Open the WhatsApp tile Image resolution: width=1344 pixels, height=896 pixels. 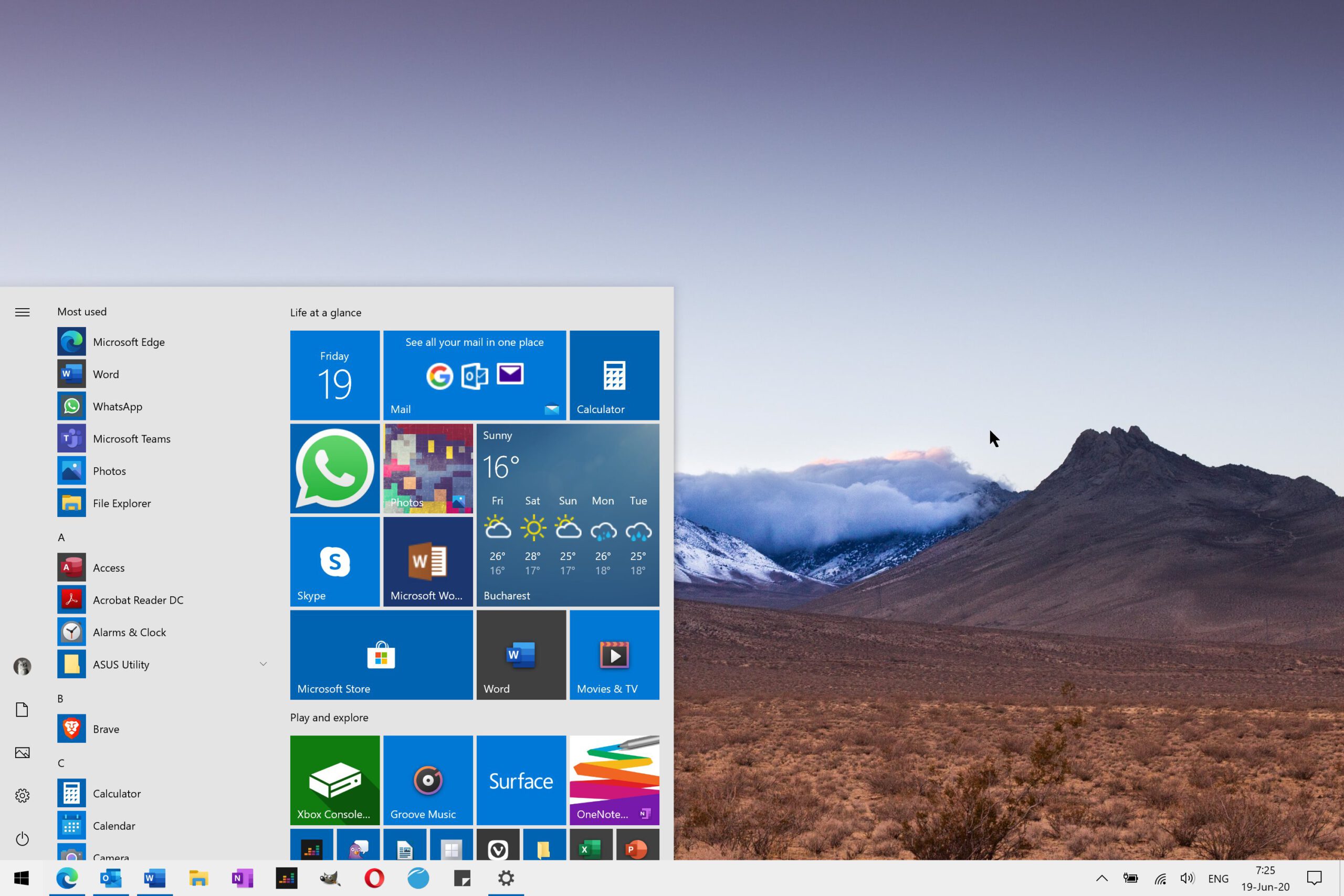pos(335,469)
